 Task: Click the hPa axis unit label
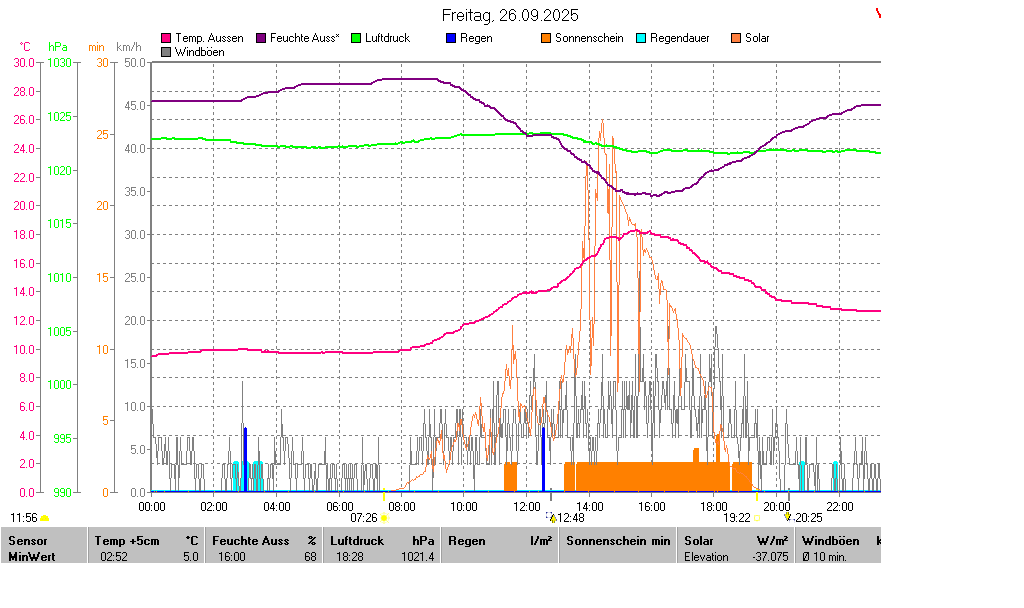click(x=58, y=47)
